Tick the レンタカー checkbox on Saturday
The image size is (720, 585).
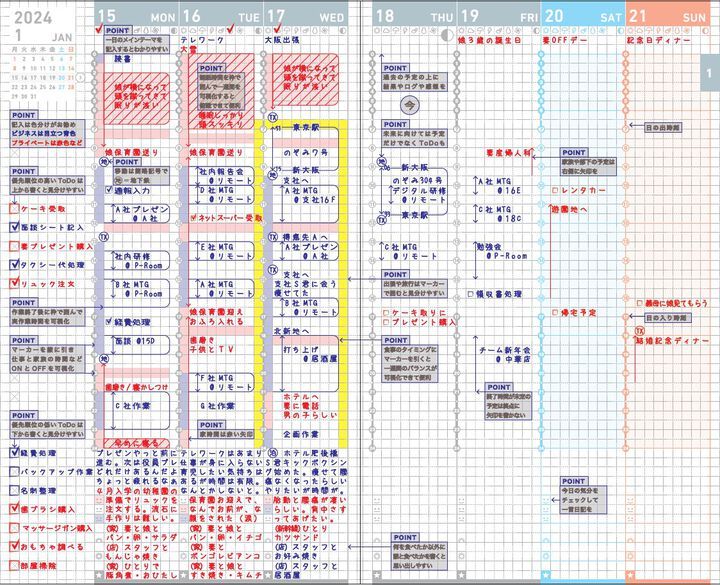point(556,190)
